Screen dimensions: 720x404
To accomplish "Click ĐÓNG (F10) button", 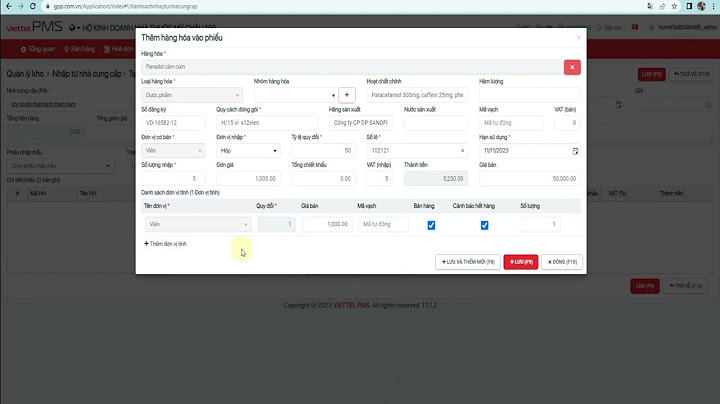I will click(562, 262).
